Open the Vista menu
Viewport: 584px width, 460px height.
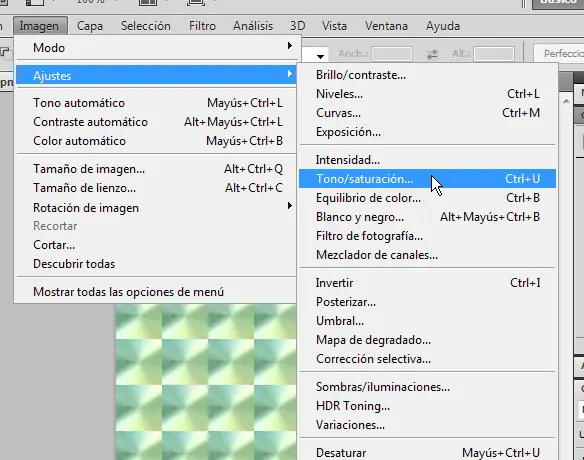[x=334, y=26]
